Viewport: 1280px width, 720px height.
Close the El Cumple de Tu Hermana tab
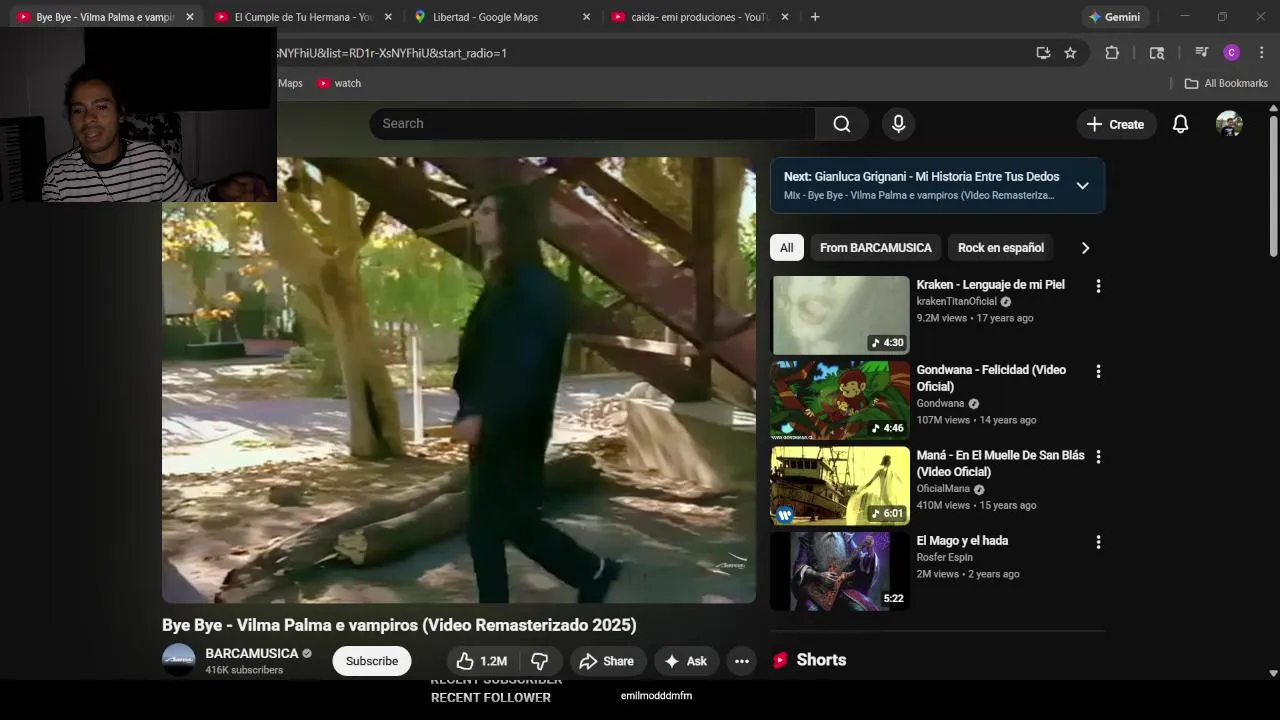click(x=388, y=17)
